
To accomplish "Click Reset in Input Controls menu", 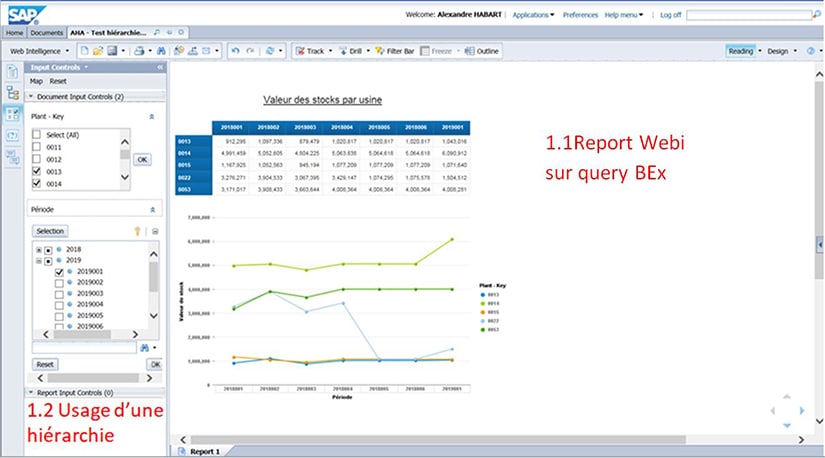I will (58, 81).
